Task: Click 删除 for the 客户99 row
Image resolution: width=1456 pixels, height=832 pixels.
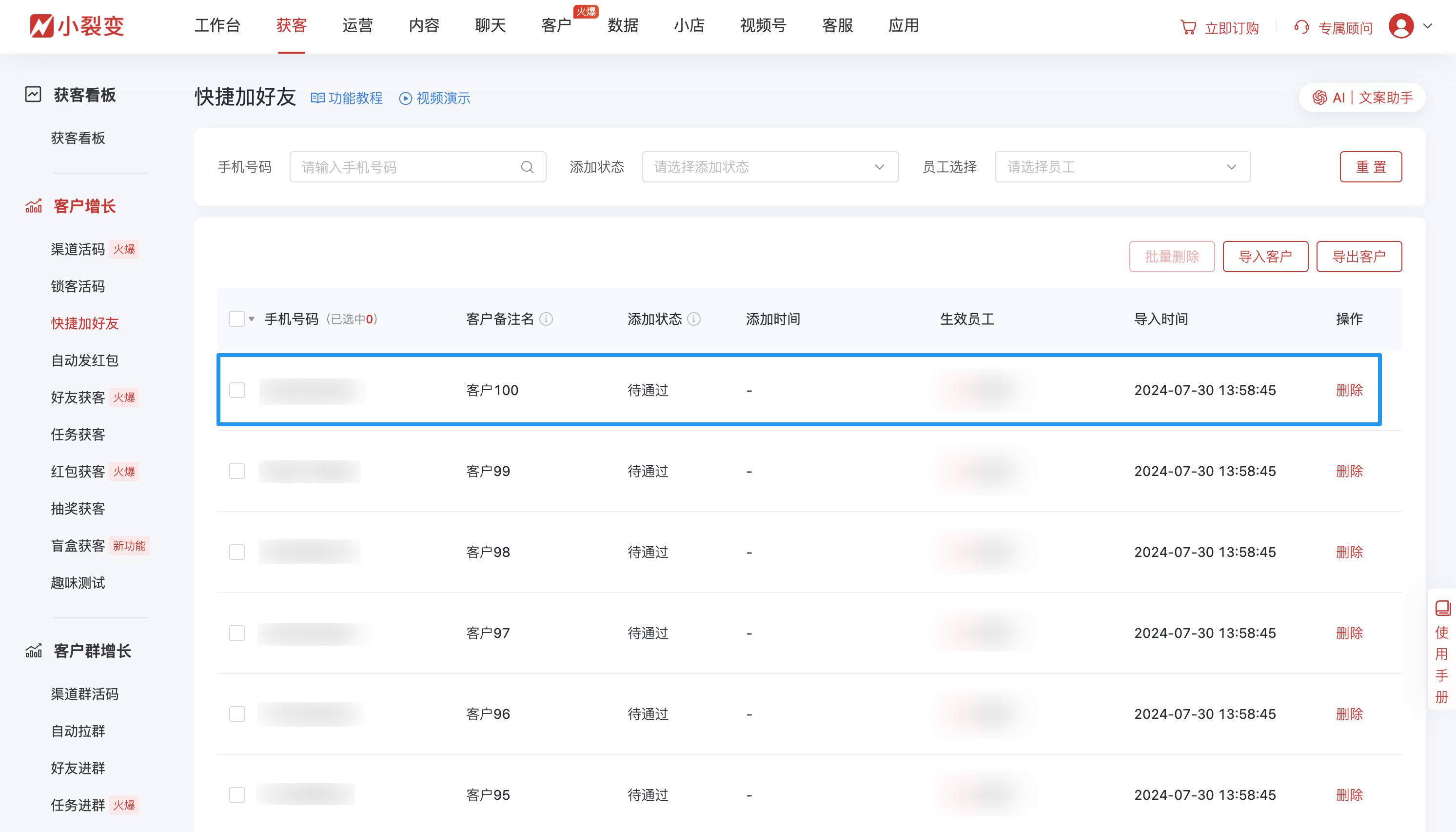Action: [x=1349, y=472]
